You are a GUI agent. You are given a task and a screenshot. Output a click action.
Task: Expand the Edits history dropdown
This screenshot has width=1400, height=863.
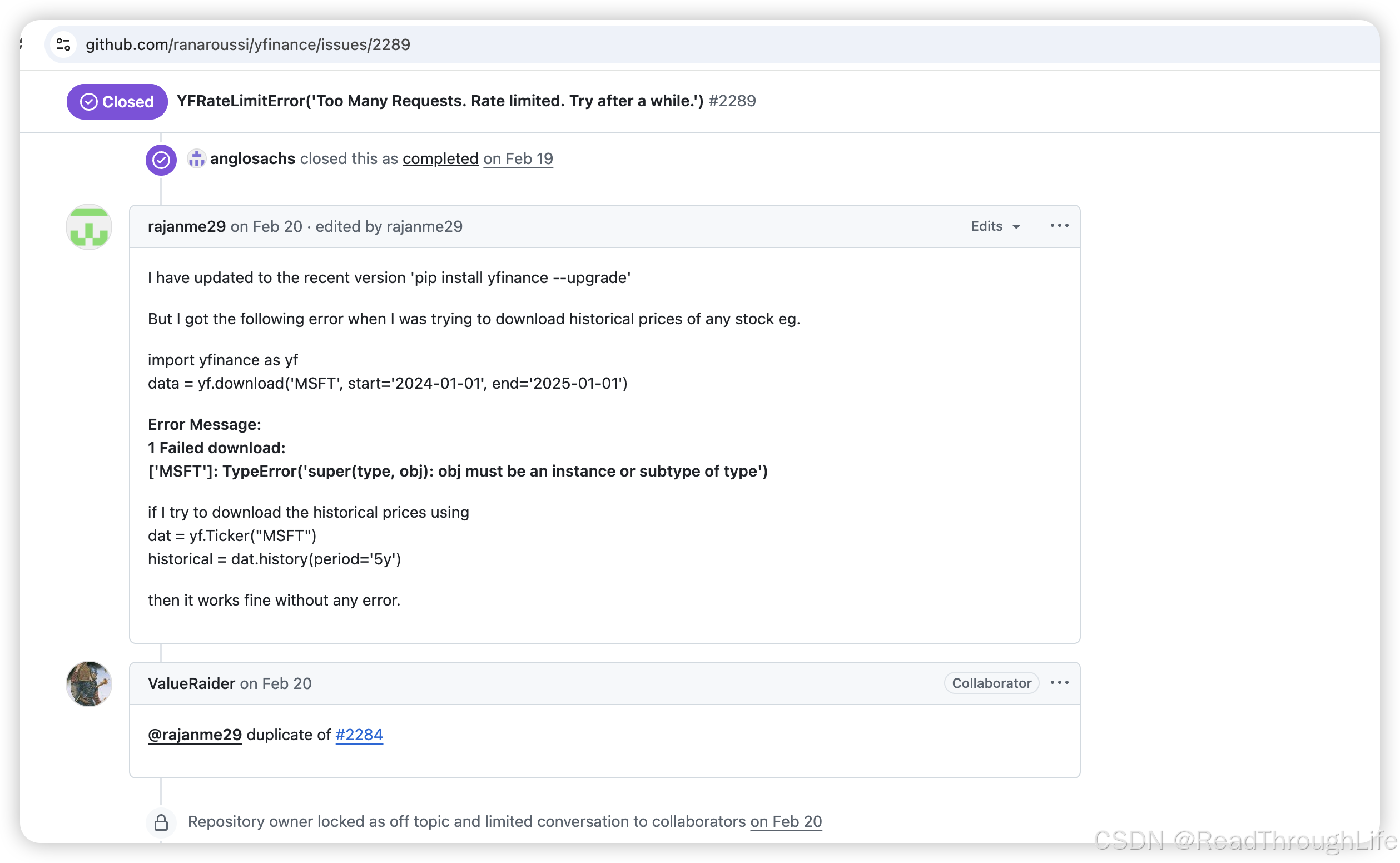click(x=995, y=227)
